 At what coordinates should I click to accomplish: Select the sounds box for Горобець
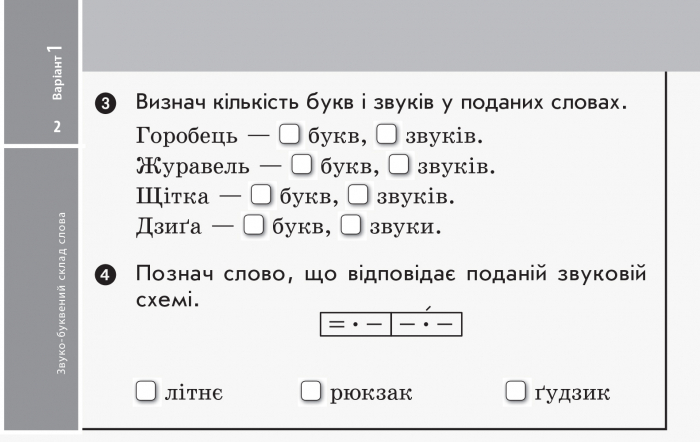point(387,134)
